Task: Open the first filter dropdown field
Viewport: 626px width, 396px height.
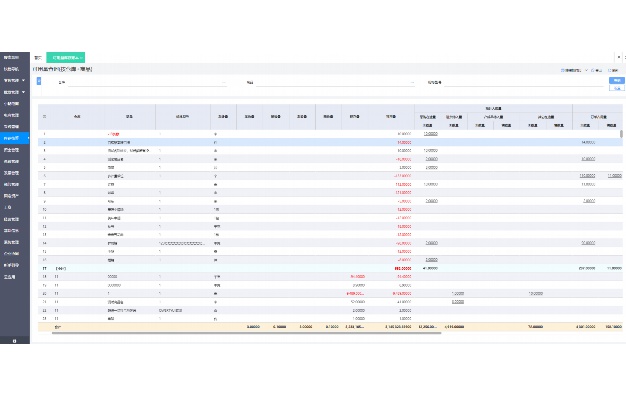Action: coord(147,83)
